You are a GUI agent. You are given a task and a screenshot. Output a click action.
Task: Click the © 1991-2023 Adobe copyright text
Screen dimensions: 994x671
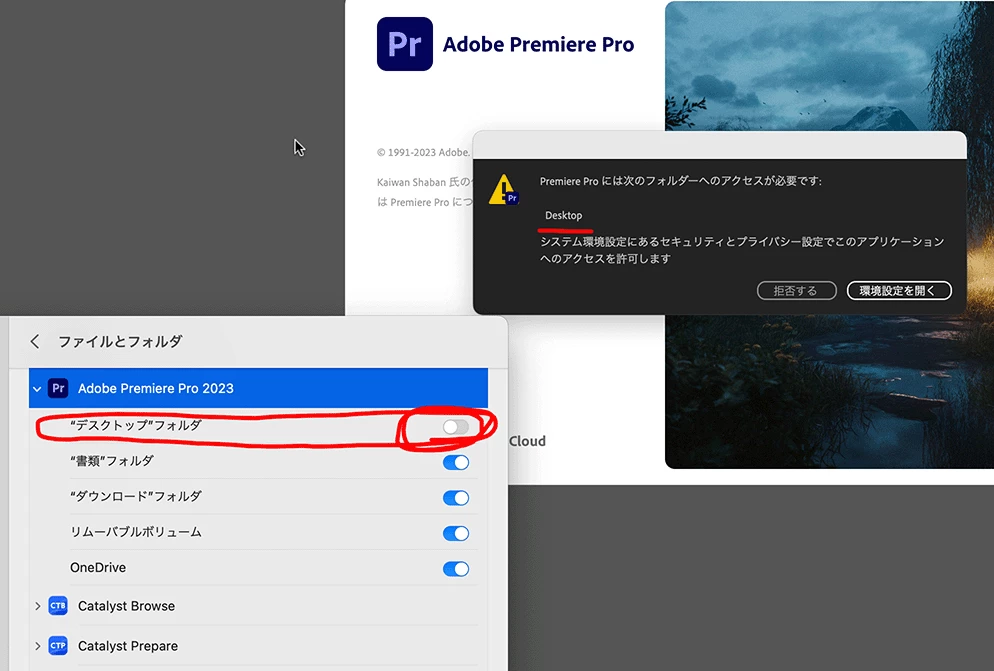(423, 152)
